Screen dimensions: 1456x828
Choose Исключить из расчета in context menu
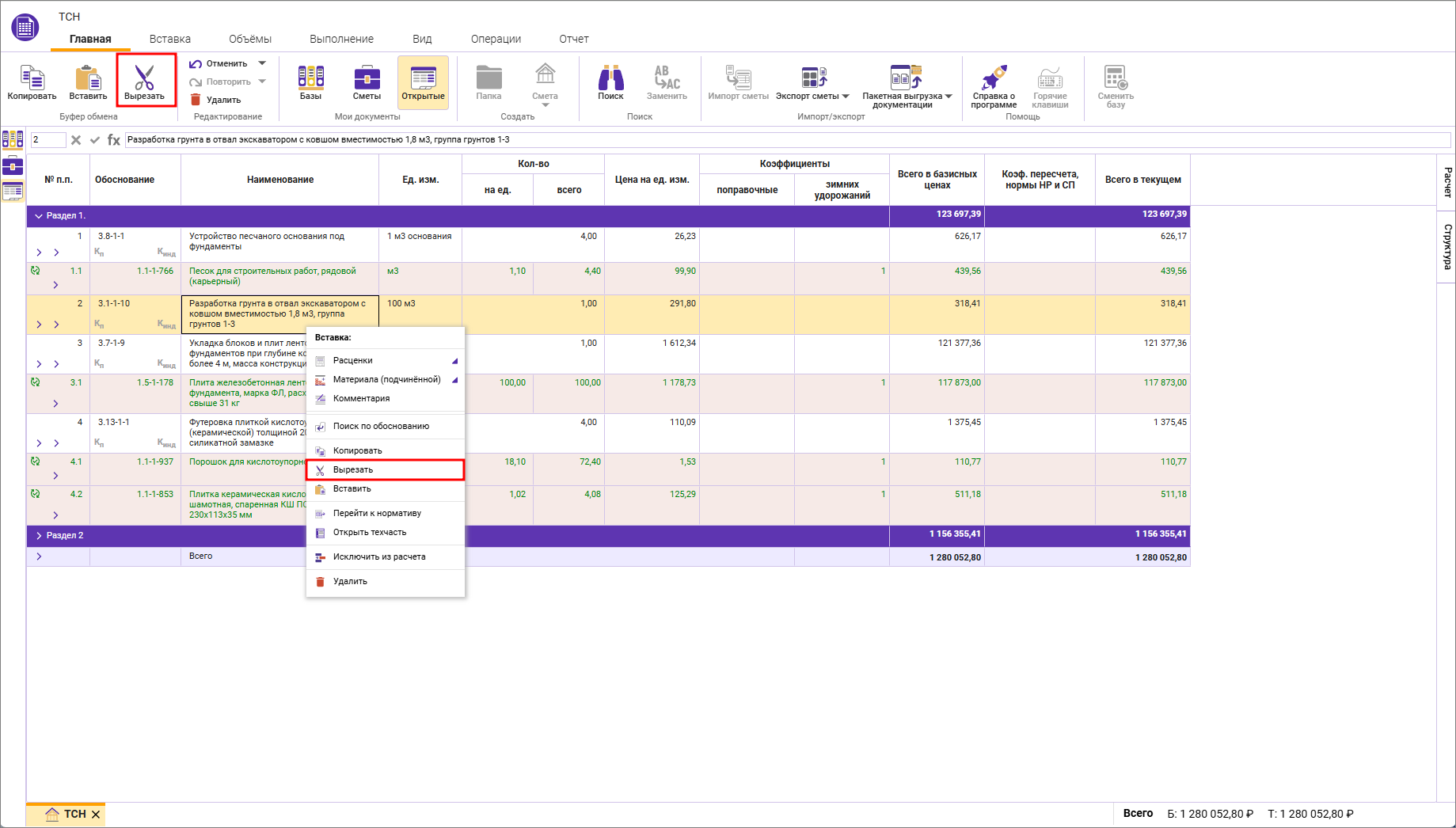pyautogui.click(x=379, y=557)
